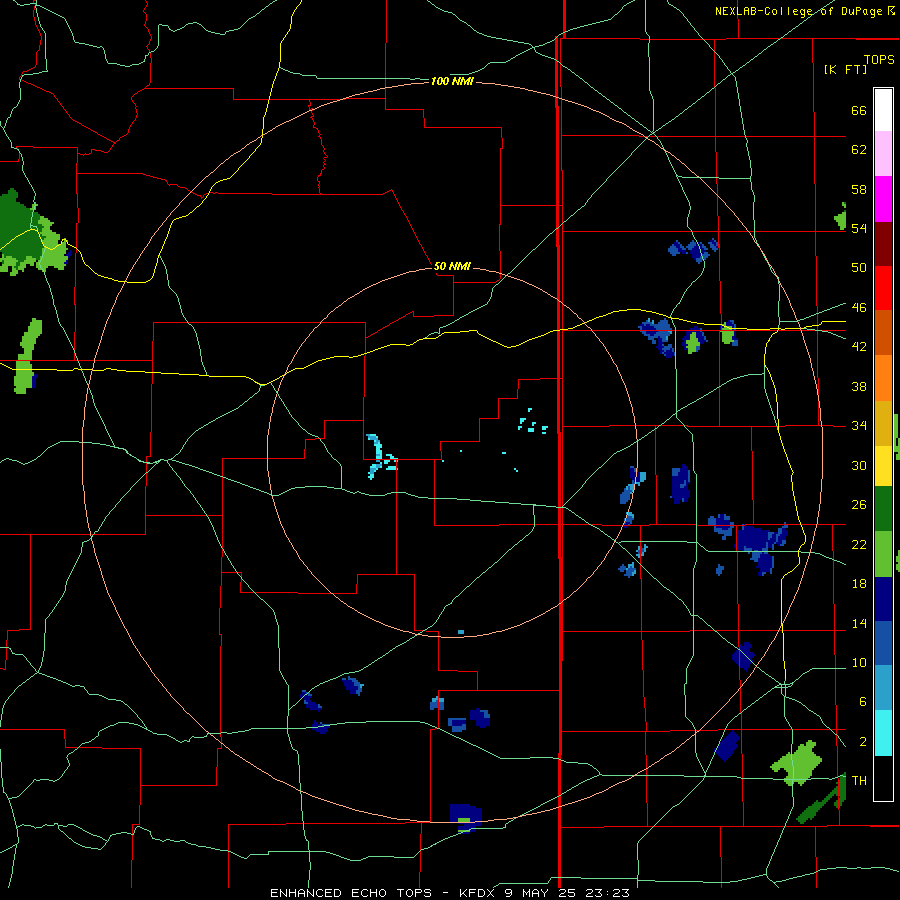Click the dark red swatch between 54 and 50
900x900 pixels.
883,244
